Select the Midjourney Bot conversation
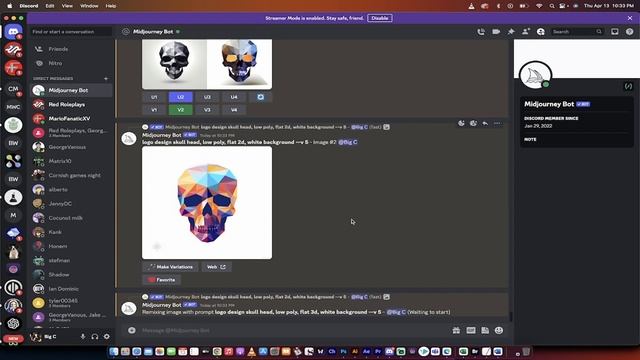 tap(71, 90)
